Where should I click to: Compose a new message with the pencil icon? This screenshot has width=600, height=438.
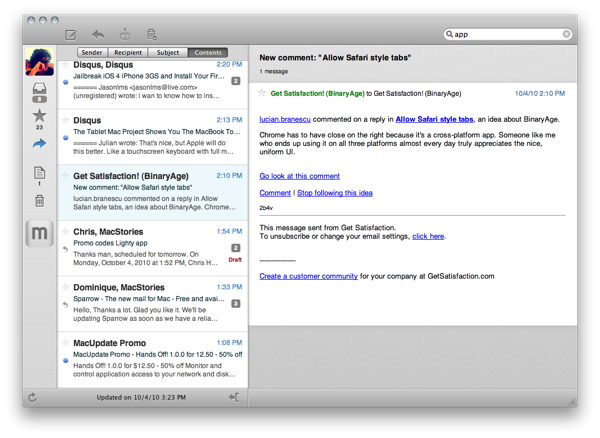[x=71, y=35]
